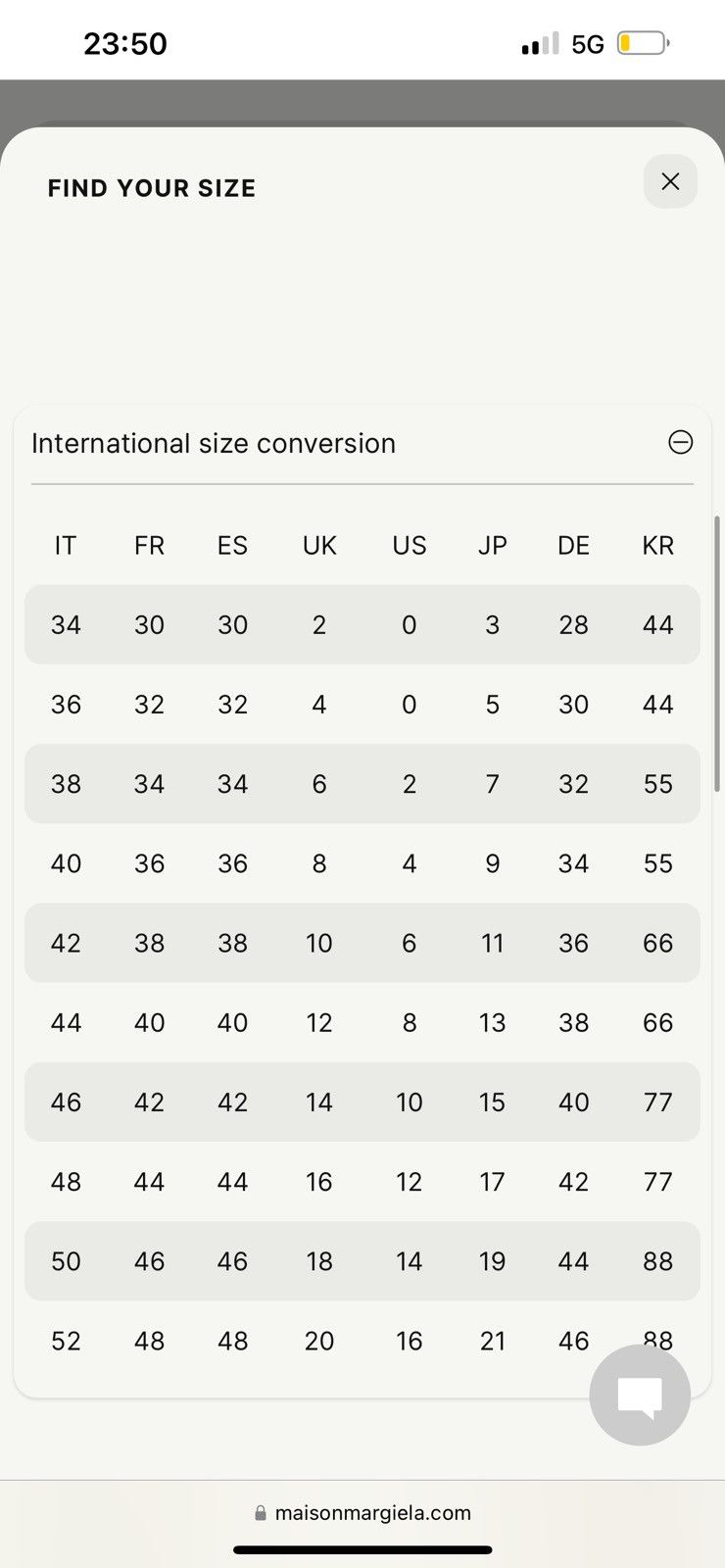The height and width of the screenshot is (1568, 725).
Task: Select the row starting with IT 50
Action: (362, 1261)
